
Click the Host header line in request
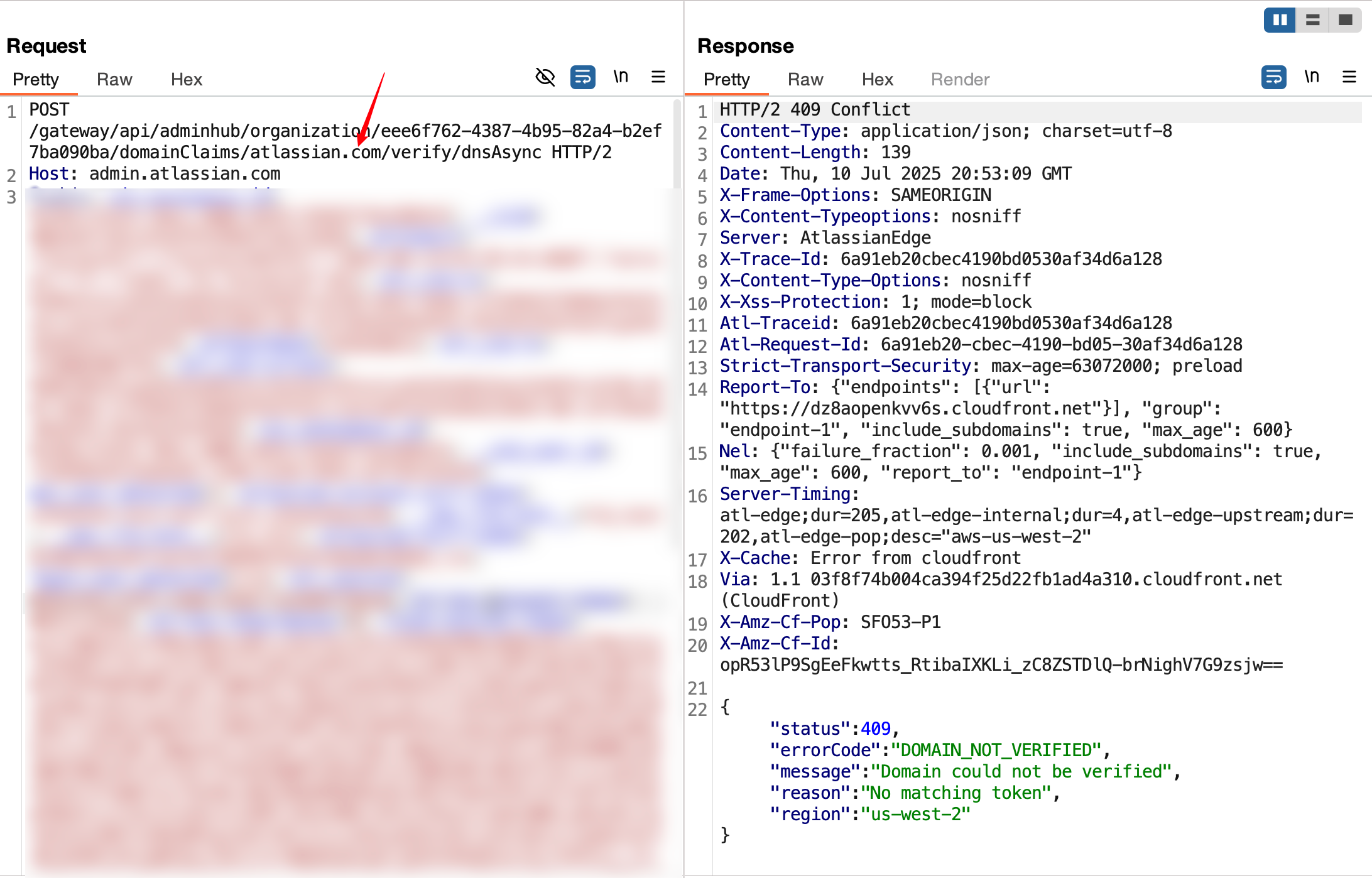pos(155,174)
